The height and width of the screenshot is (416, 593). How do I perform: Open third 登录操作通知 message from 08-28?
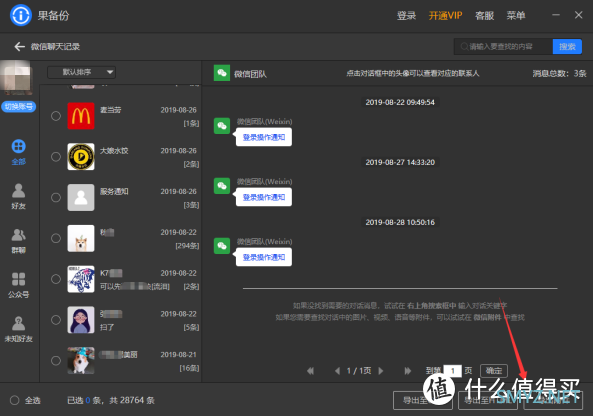pyautogui.click(x=264, y=257)
